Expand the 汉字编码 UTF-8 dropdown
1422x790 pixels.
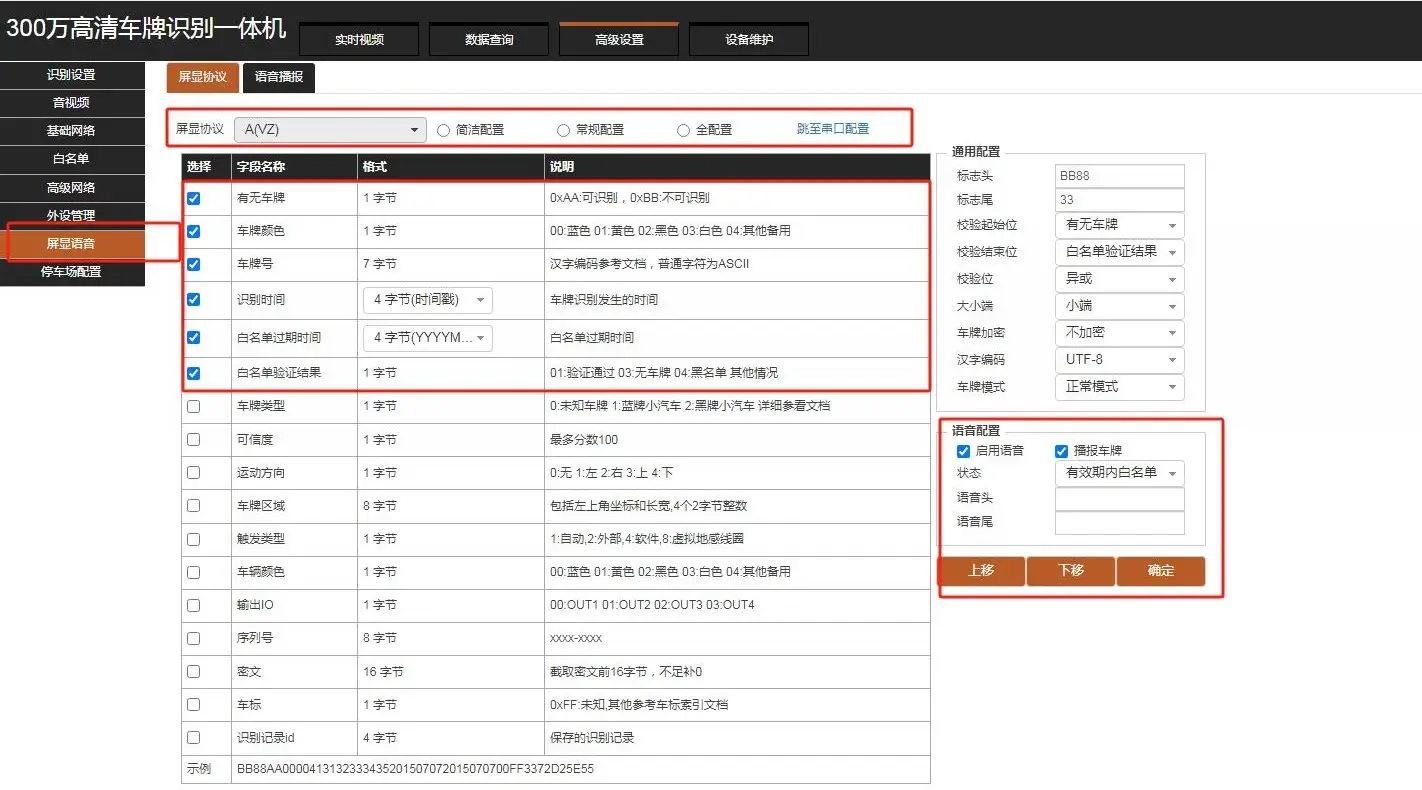[x=1119, y=359]
